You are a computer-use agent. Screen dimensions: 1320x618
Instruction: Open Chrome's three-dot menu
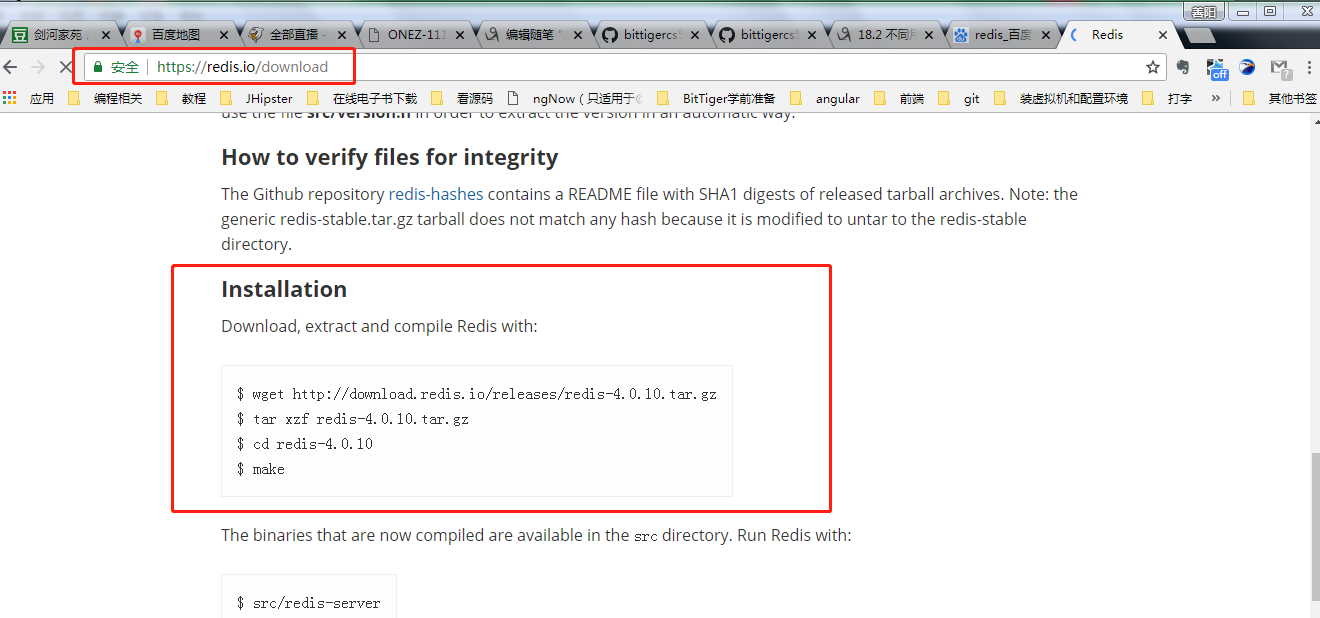(x=1307, y=67)
